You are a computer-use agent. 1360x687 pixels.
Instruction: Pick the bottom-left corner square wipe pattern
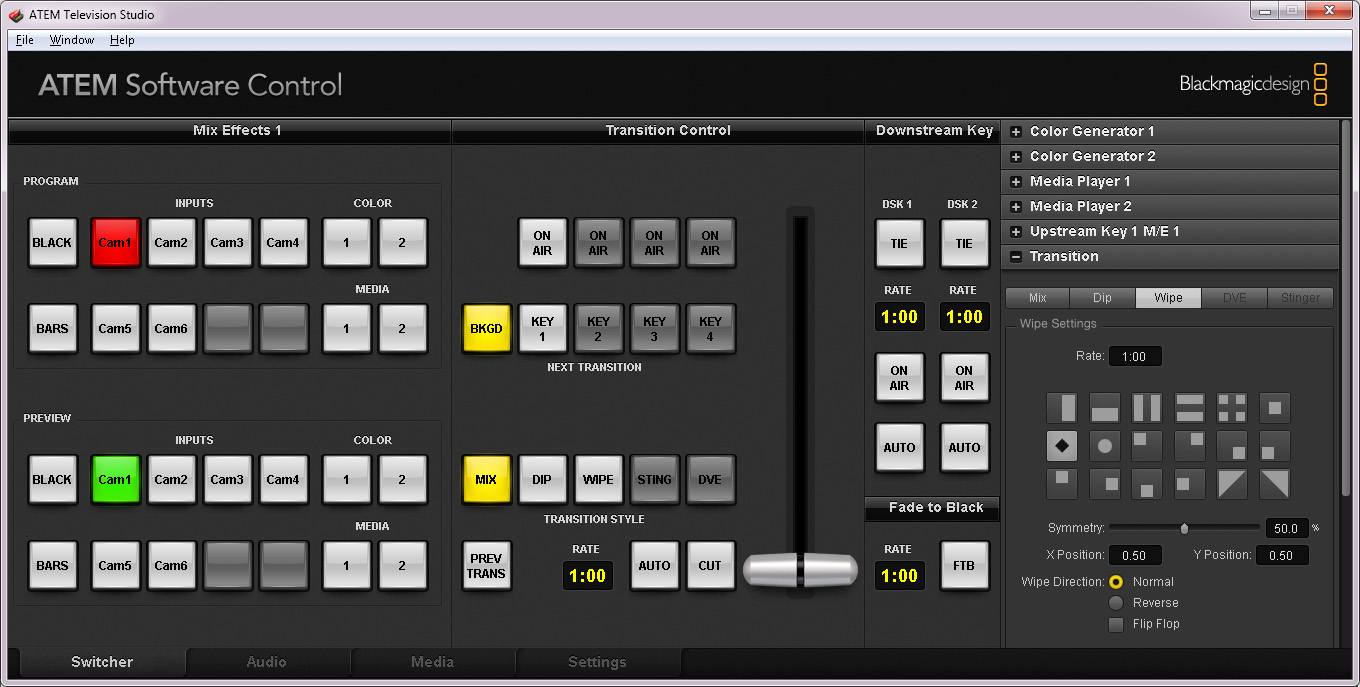click(x=1274, y=446)
